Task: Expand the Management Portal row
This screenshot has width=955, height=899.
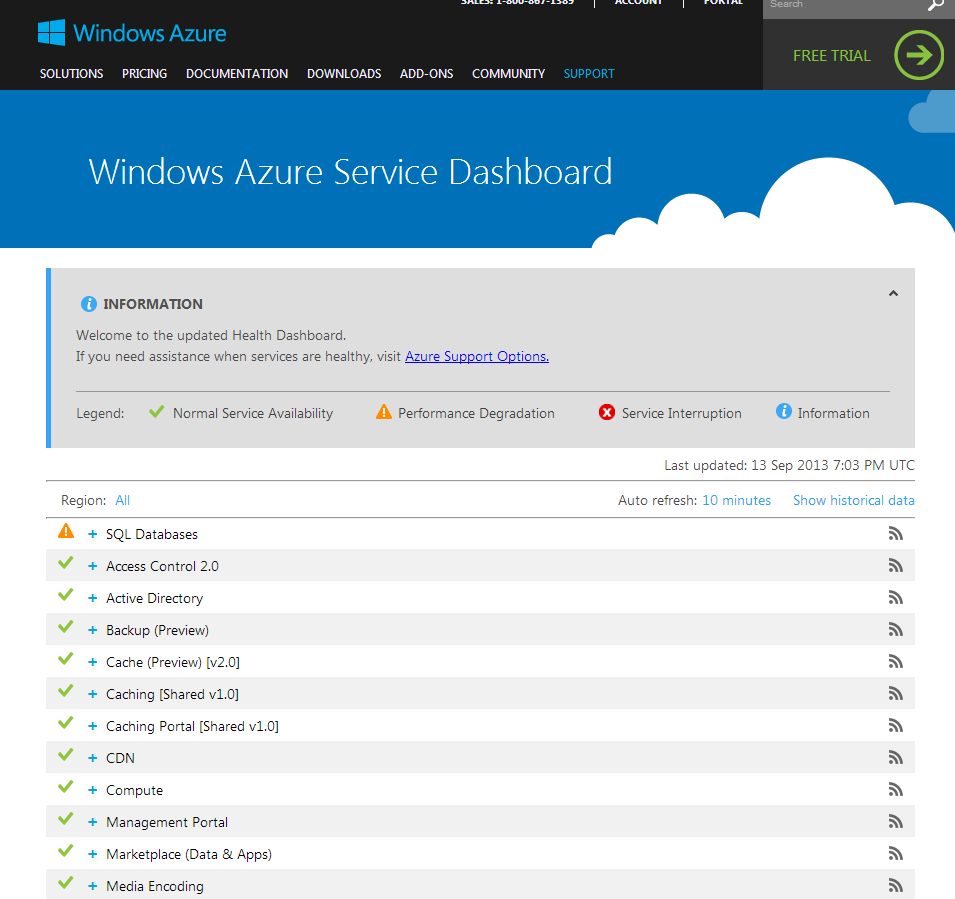Action: point(93,823)
